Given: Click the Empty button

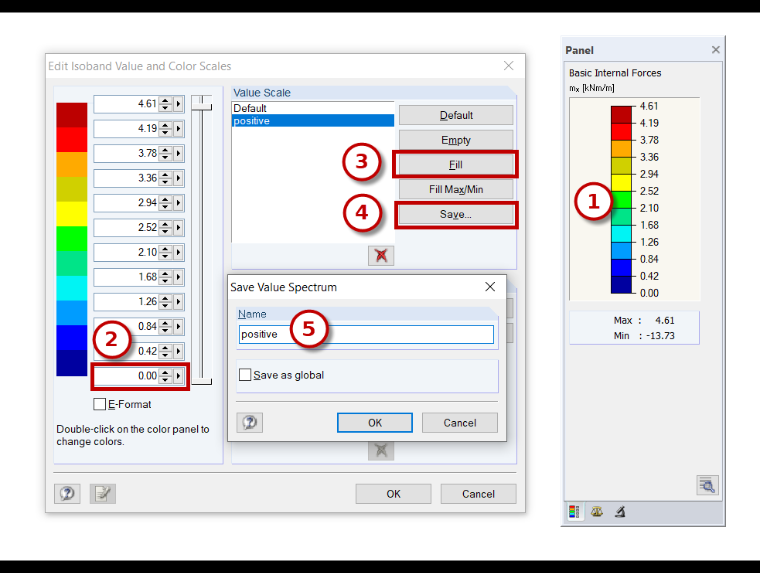Looking at the screenshot, I should pos(456,140).
